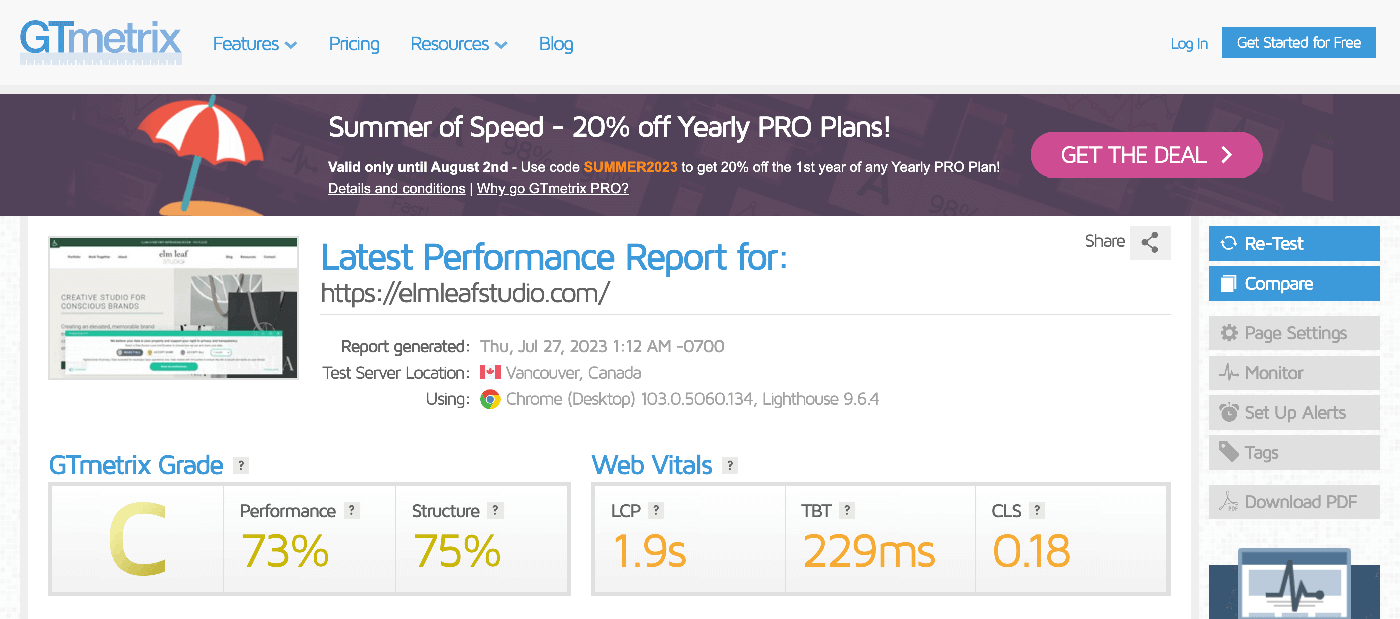The width and height of the screenshot is (1400, 619).
Task: Click help icon beside Web Vitals heading
Action: pyautogui.click(x=730, y=465)
